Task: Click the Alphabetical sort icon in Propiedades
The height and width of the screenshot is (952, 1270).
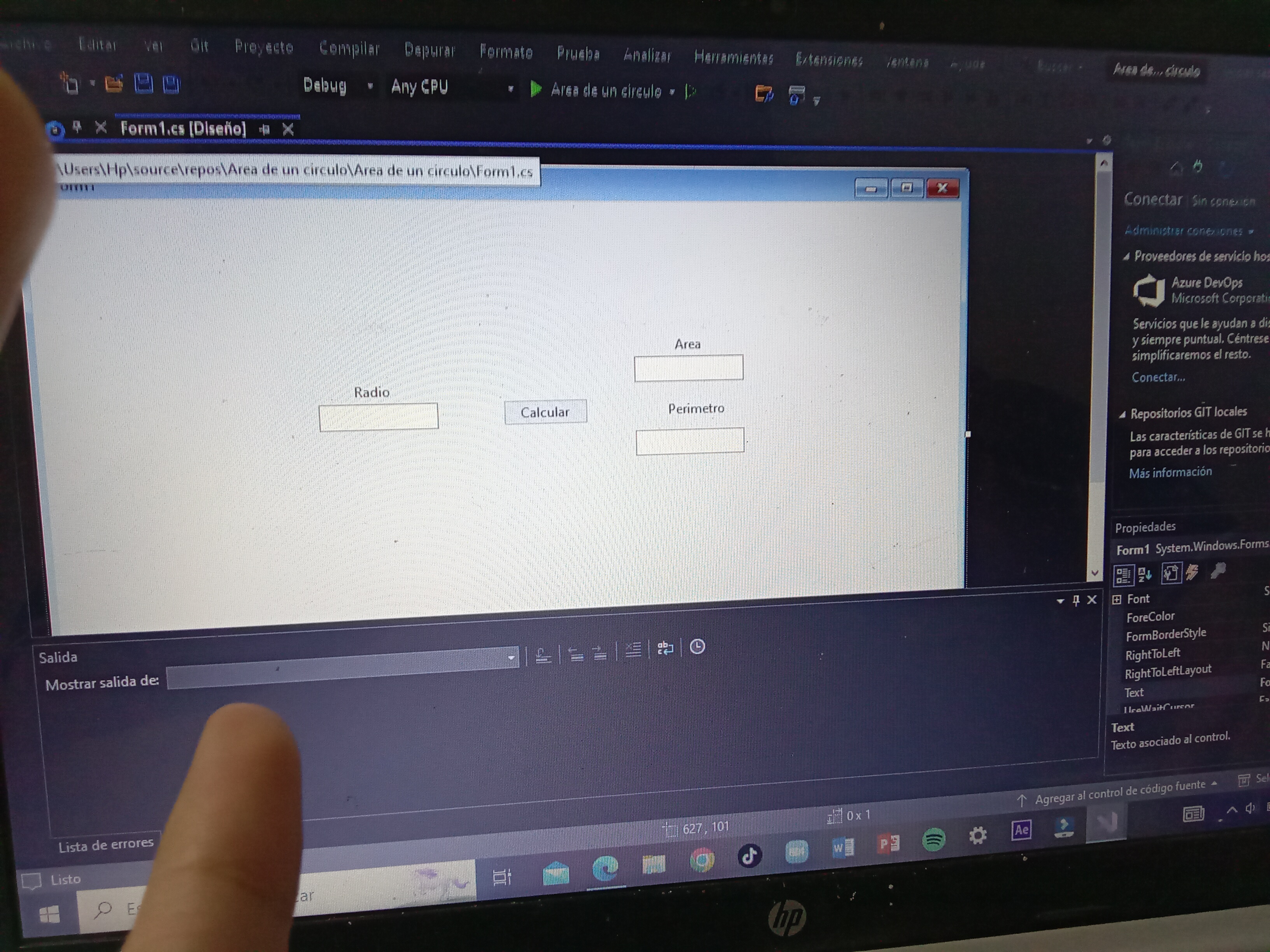Action: coord(1145,574)
